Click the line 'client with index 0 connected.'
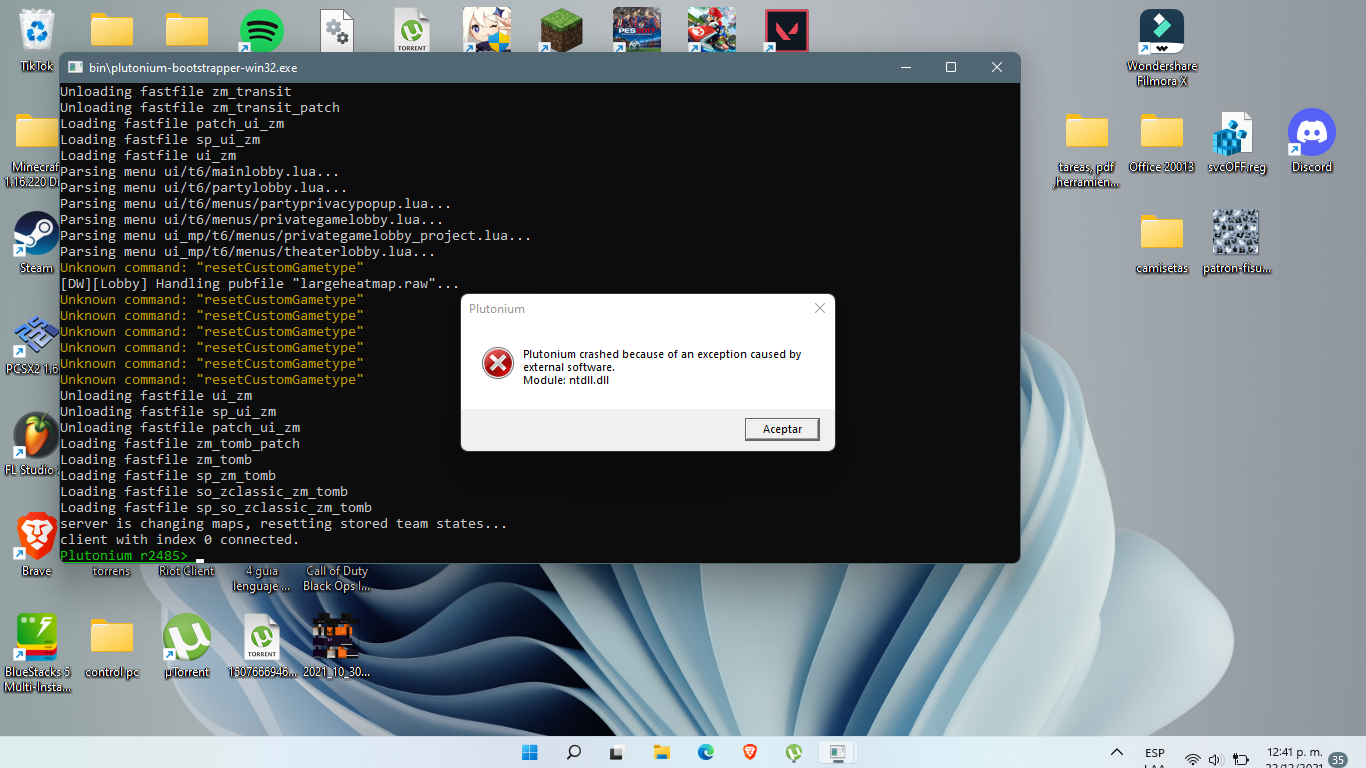This screenshot has height=768, width=1366. tap(180, 539)
